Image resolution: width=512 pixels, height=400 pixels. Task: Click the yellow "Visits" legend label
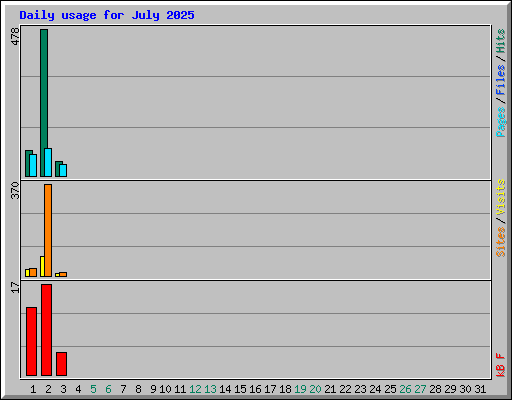501,197
